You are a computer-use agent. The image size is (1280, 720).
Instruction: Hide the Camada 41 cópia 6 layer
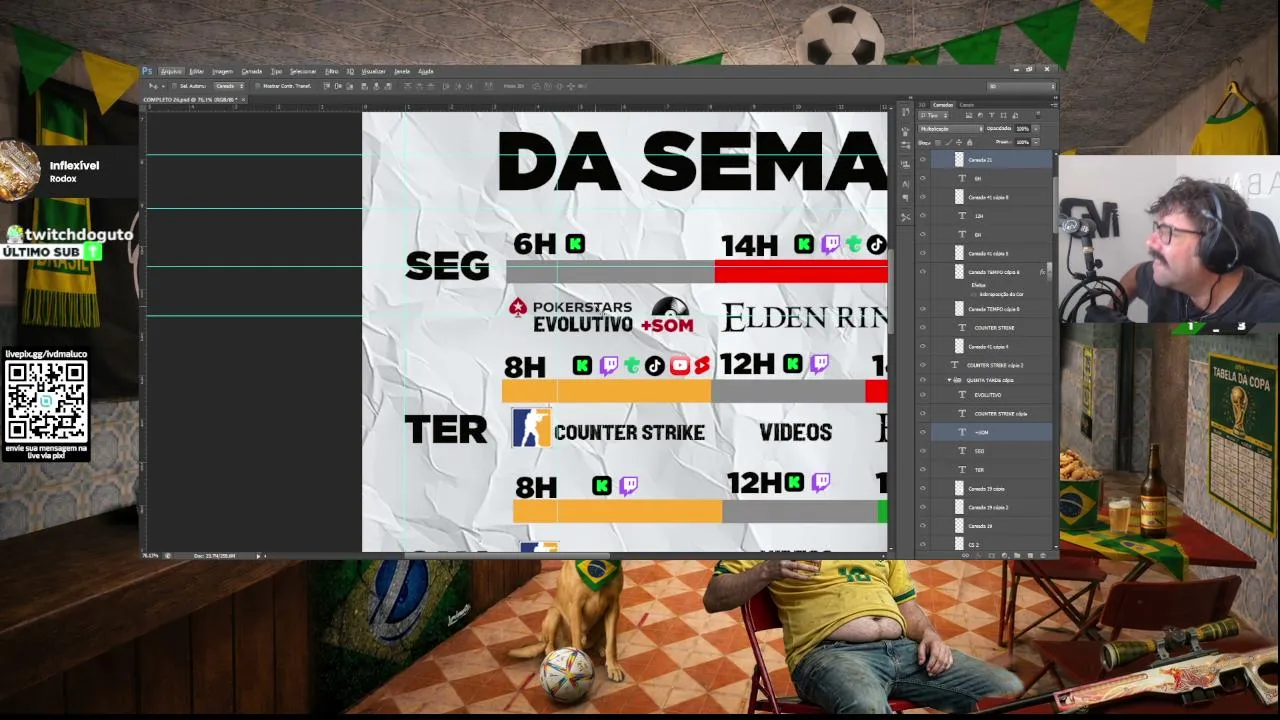click(x=923, y=198)
